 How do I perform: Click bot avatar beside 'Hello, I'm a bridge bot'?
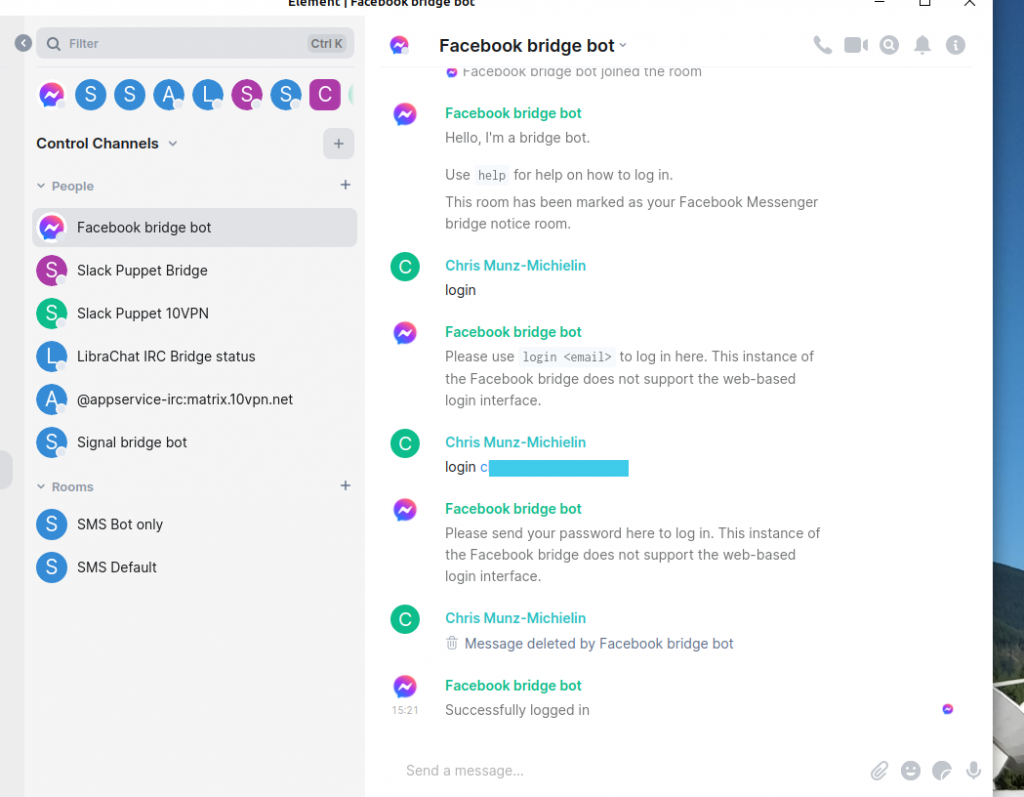point(405,114)
